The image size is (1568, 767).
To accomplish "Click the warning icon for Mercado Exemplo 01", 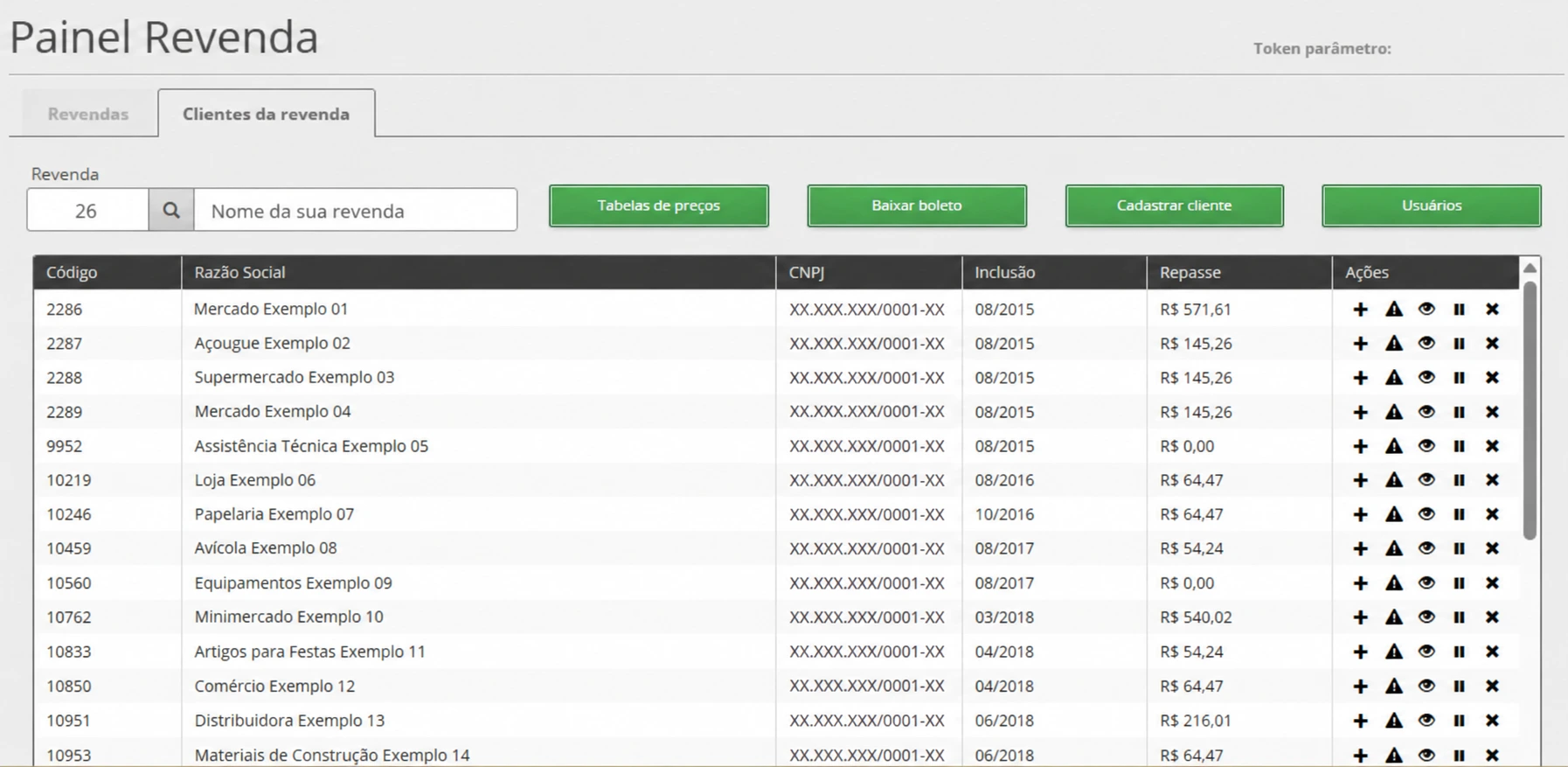I will pyautogui.click(x=1394, y=309).
